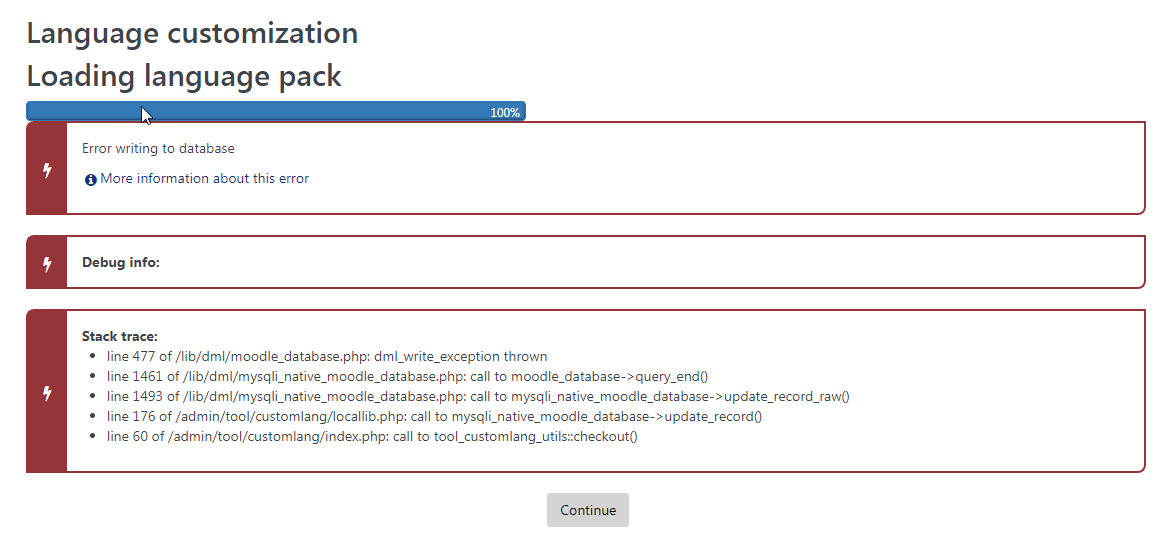The image size is (1158, 543).
Task: Click the red sidebar of error message box
Action: pos(47,168)
